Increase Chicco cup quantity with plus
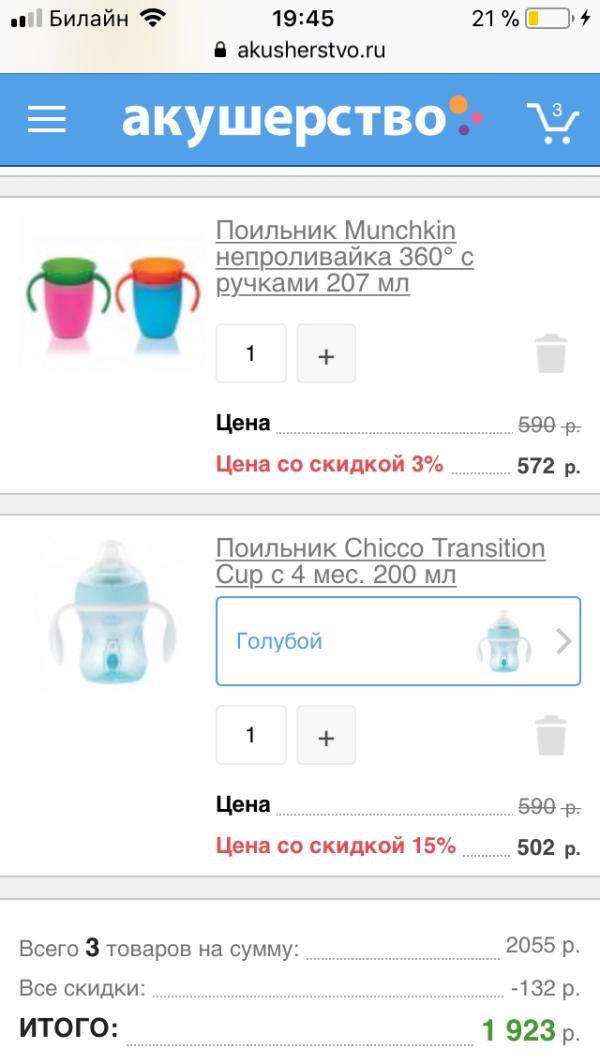600x1063 pixels. coord(326,735)
